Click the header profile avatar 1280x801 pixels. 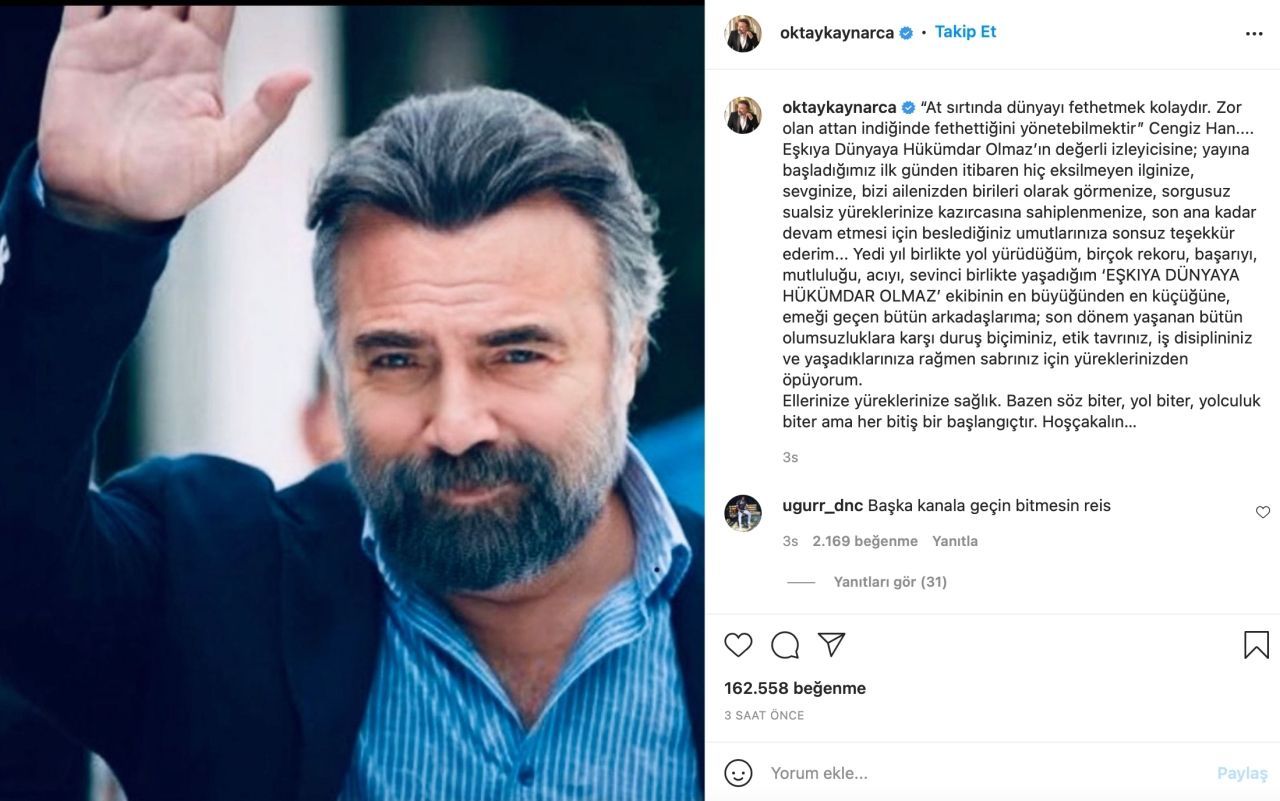pos(743,33)
